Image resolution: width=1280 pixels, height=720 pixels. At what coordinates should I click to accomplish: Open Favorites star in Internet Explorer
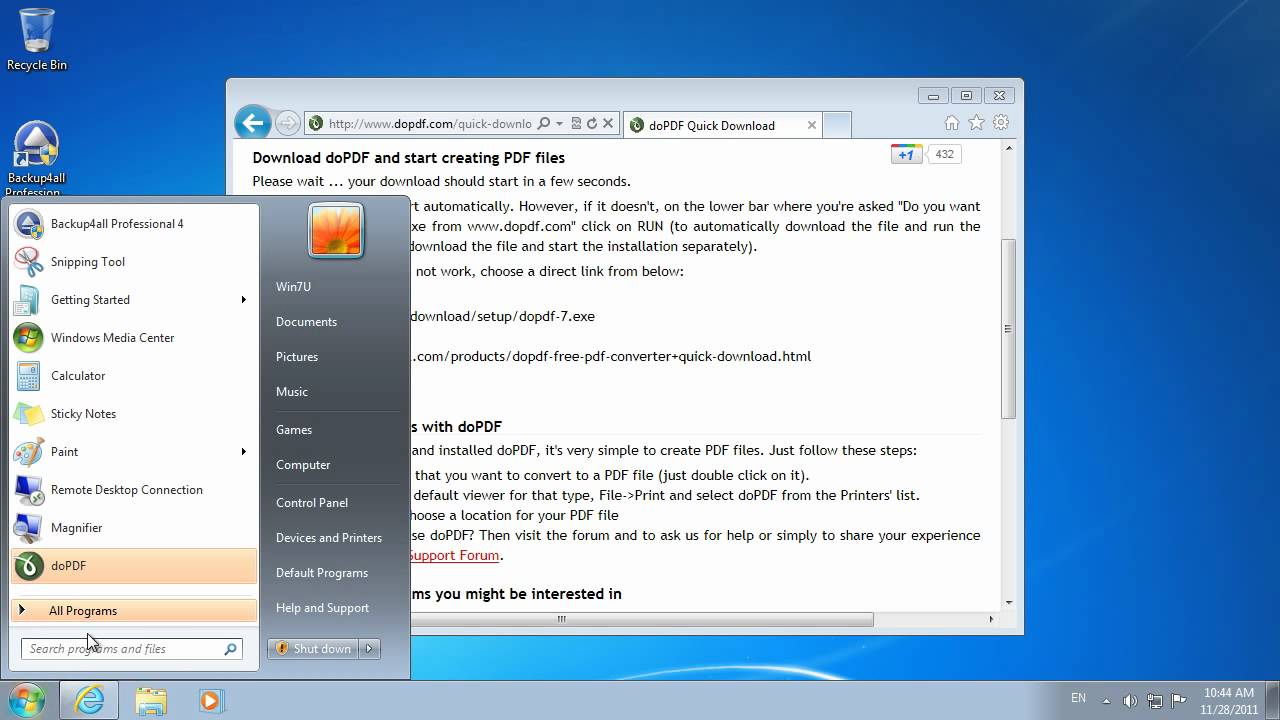(976, 123)
